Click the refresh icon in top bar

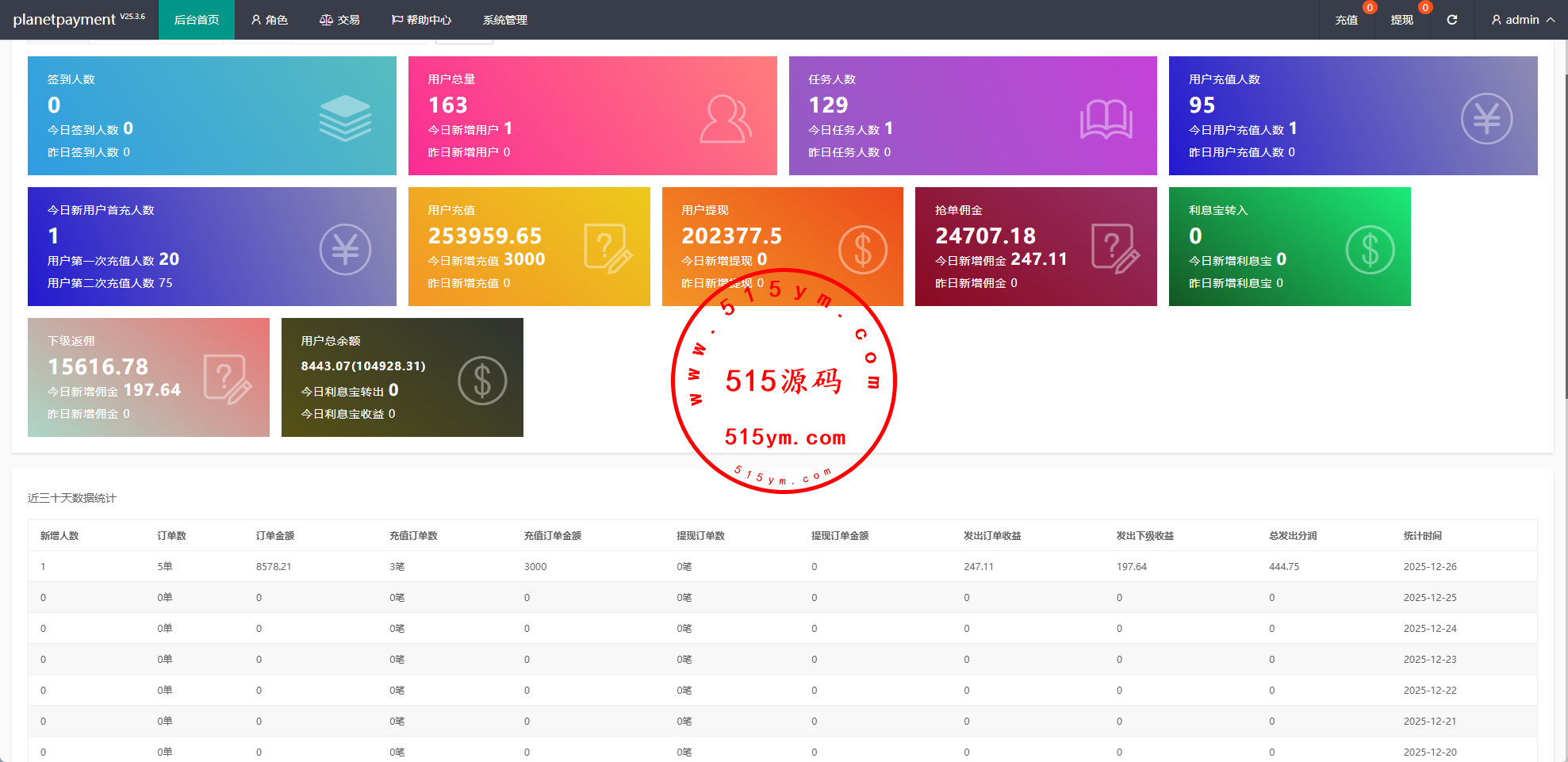click(1451, 20)
